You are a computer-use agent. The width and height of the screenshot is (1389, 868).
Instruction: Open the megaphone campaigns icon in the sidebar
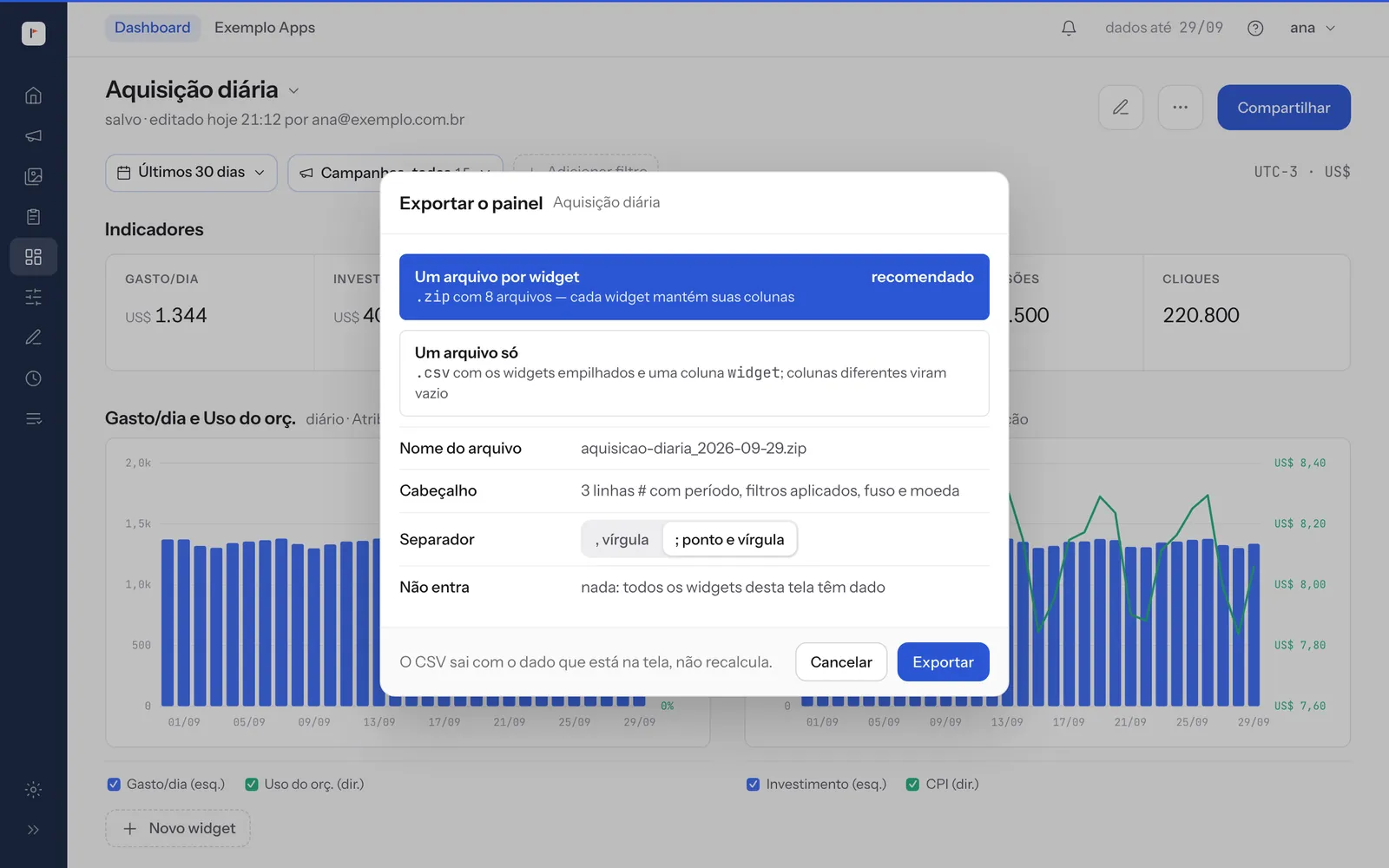33,136
